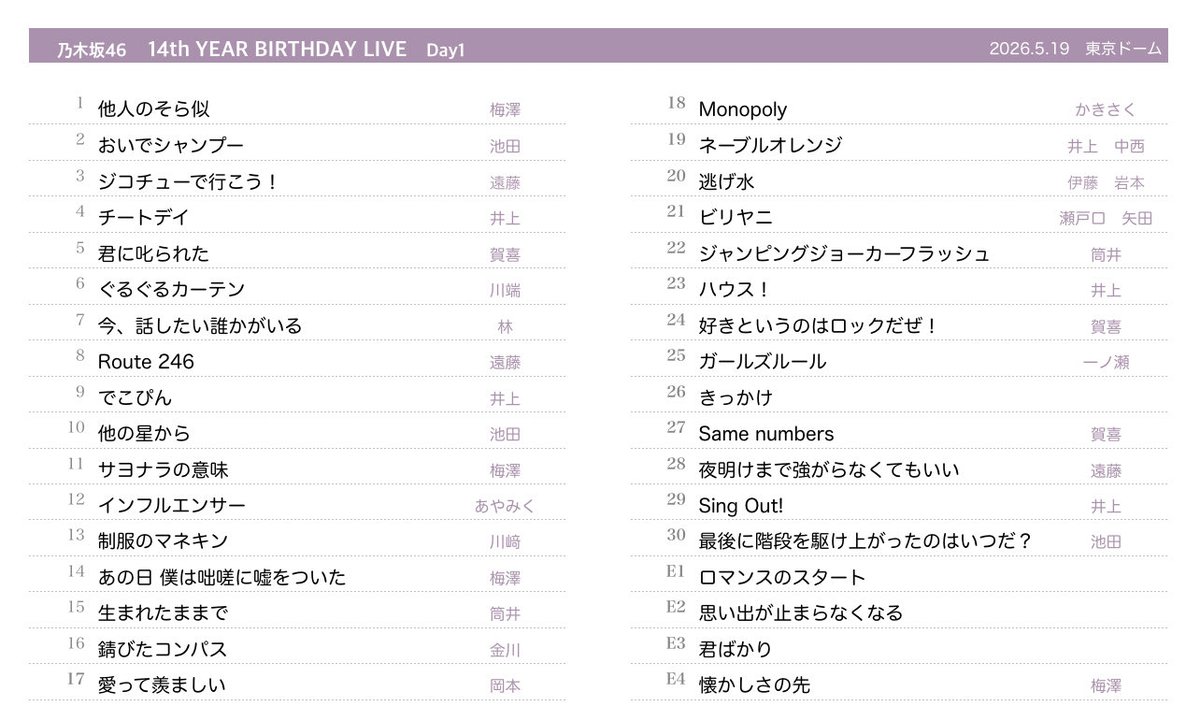Select 最後に階段を駆け上がったのはいつだ？
This screenshot has height=706, width=1200.
(865, 541)
